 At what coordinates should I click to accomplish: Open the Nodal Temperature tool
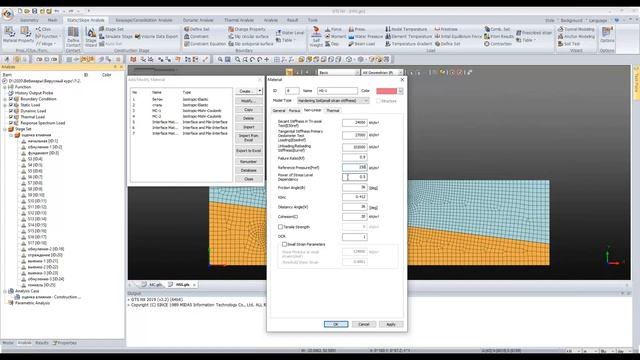[406, 29]
